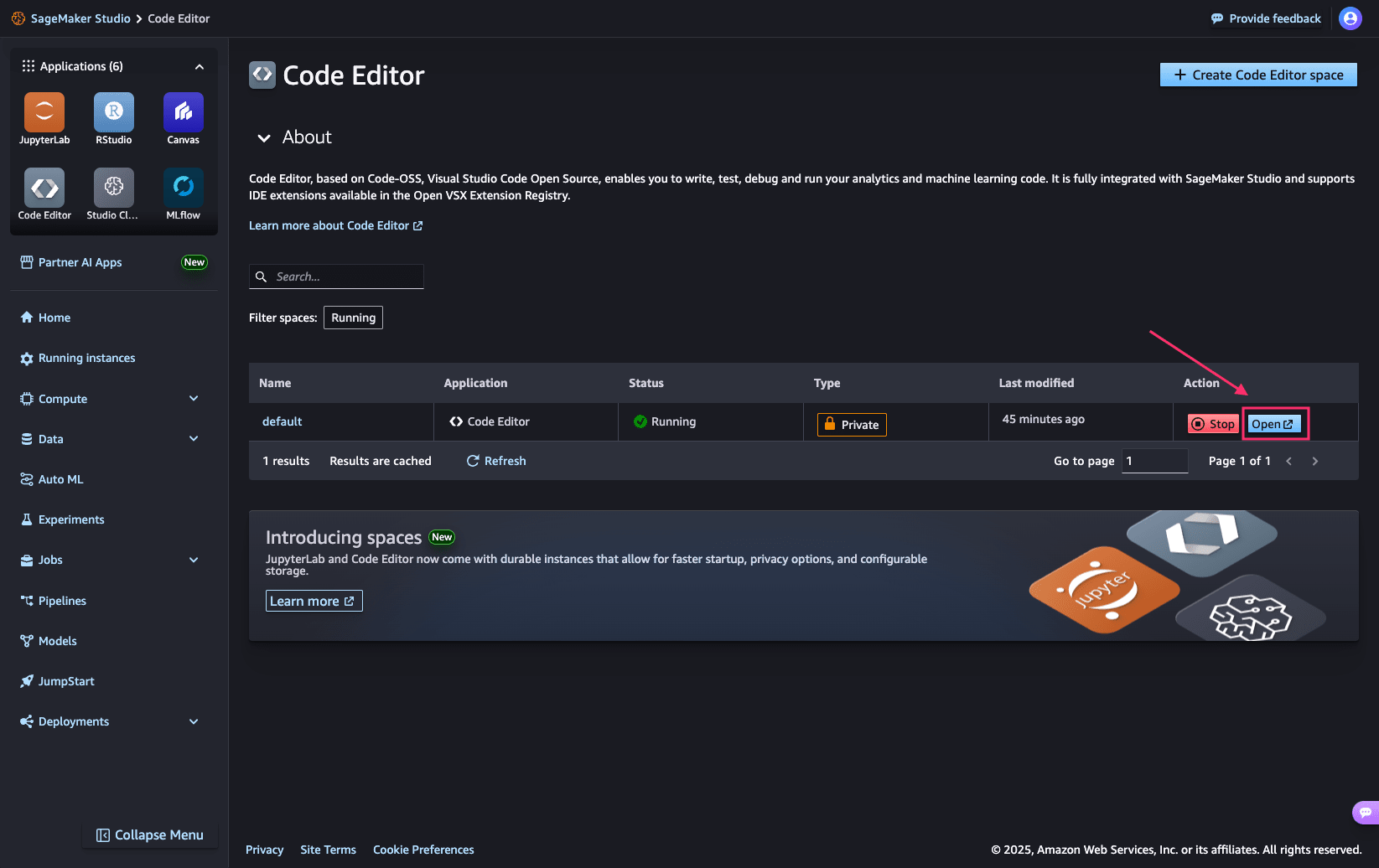The image size is (1379, 868).
Task: Open Cookie Preferences footer link
Action: 423,850
